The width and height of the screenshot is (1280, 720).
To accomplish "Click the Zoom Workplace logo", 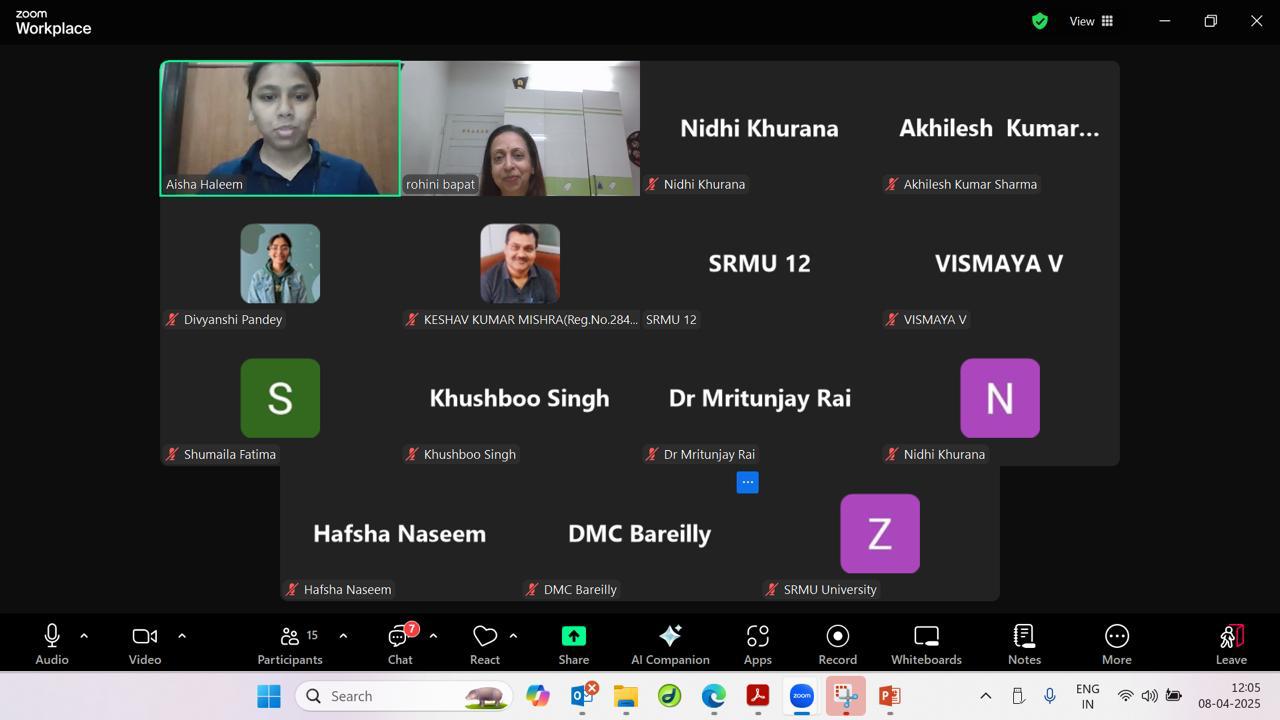I will (53, 22).
